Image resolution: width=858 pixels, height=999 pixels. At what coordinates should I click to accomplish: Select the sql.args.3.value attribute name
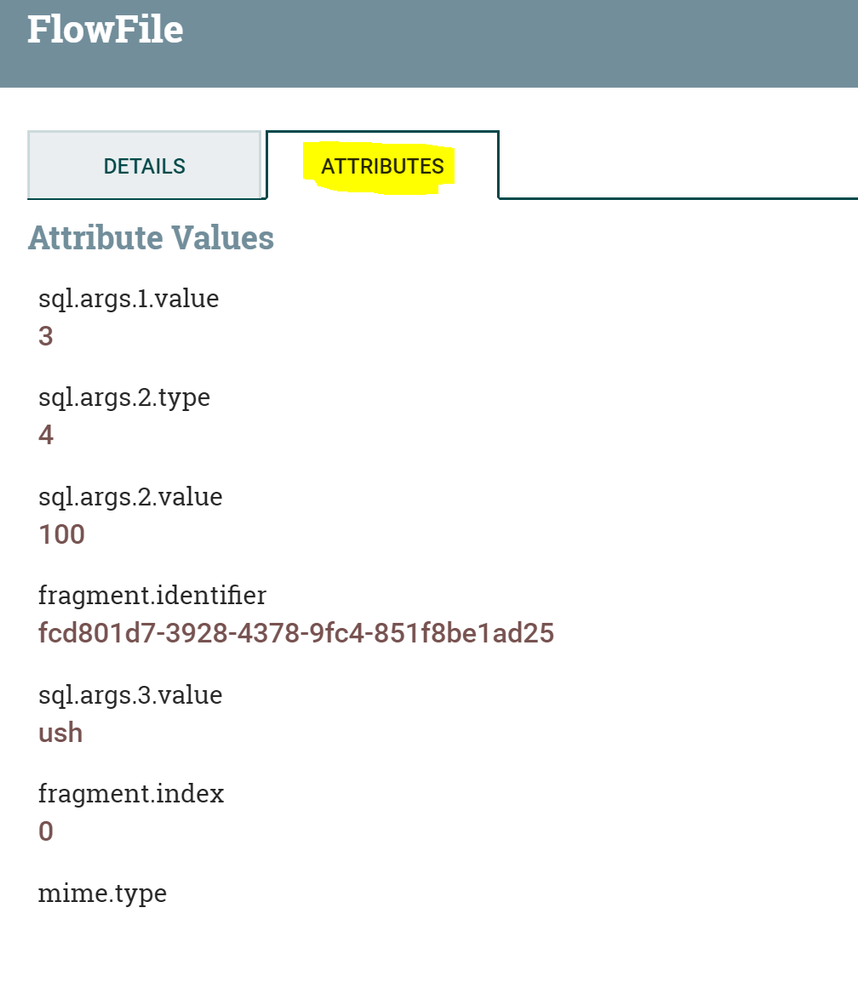[129, 696]
